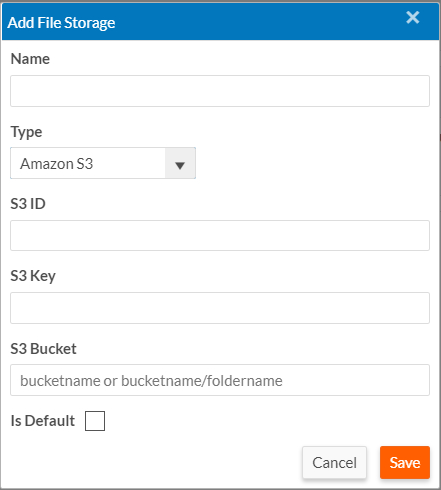Click blank area beside the Is Default checkbox

point(267,421)
